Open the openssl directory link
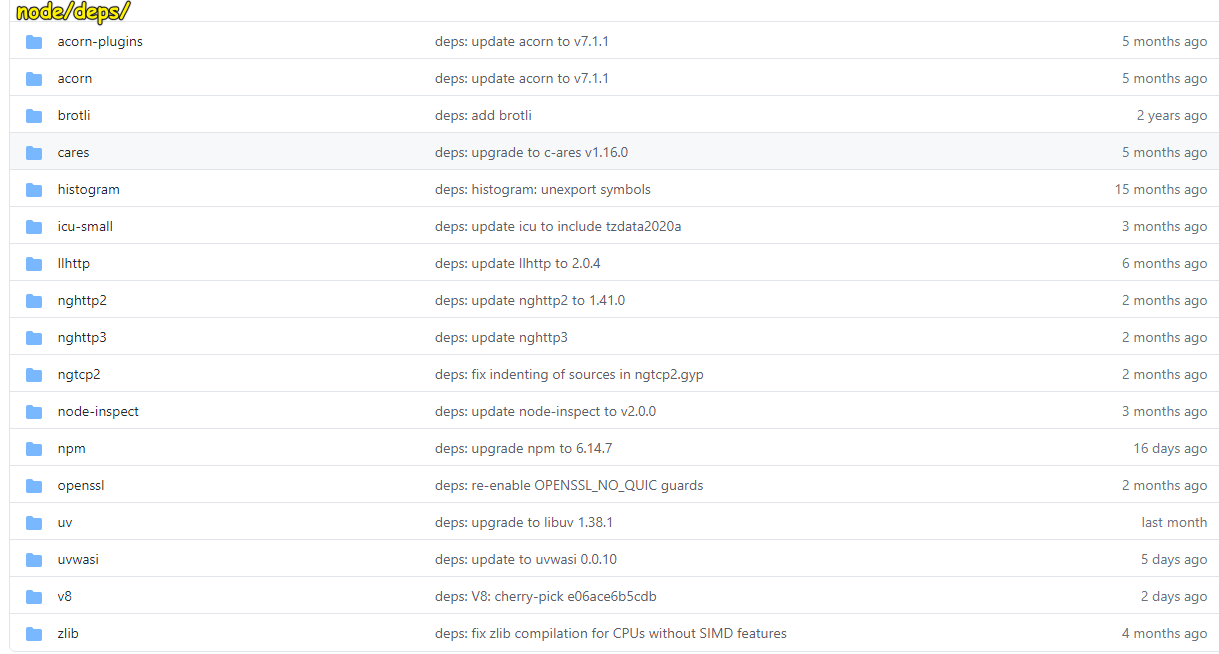The width and height of the screenshot is (1219, 654). pos(81,486)
